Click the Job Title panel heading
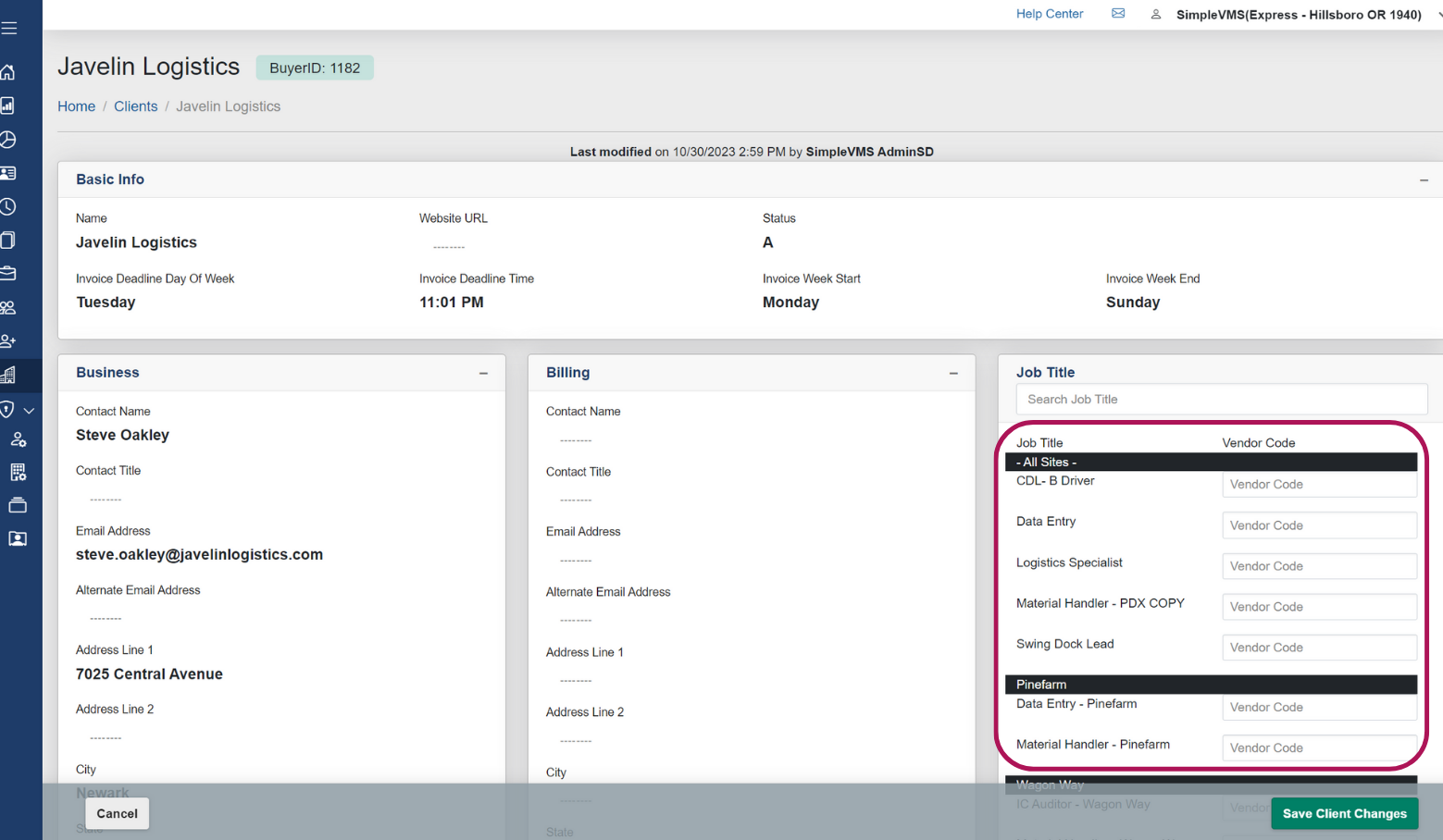 pos(1046,373)
